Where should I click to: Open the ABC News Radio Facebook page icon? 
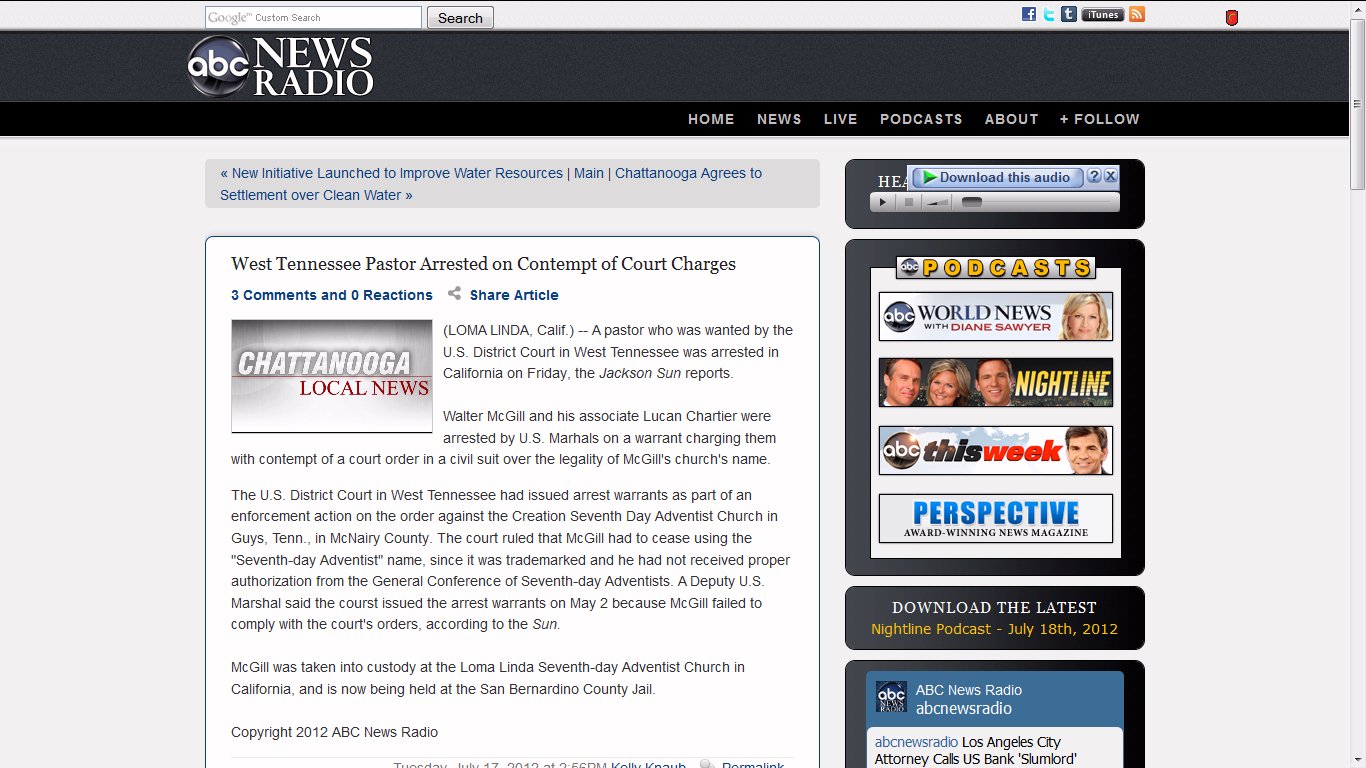click(x=1028, y=14)
